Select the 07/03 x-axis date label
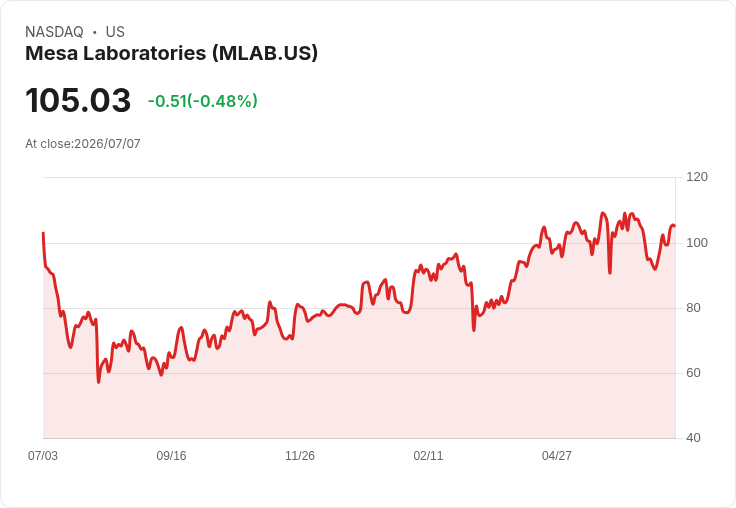 click(43, 456)
